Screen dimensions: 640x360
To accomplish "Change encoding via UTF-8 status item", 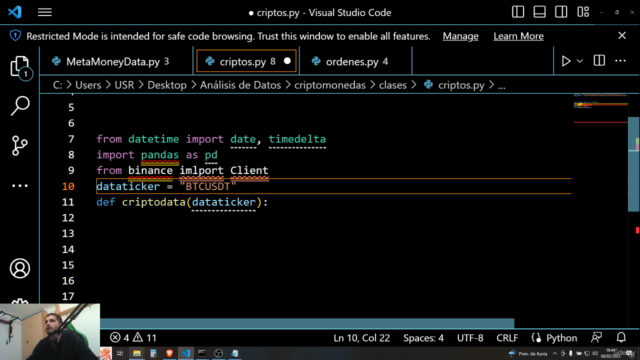I will [x=470, y=338].
